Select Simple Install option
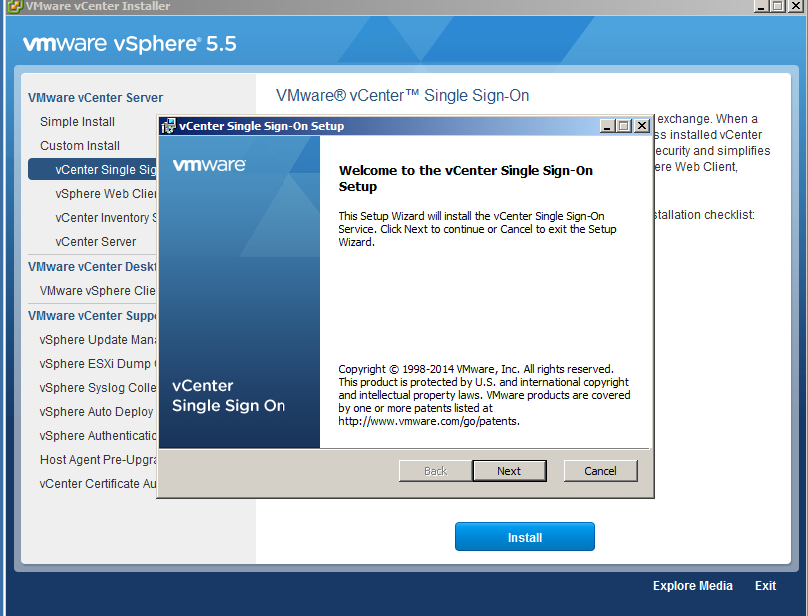This screenshot has height=616, width=808. (77, 122)
